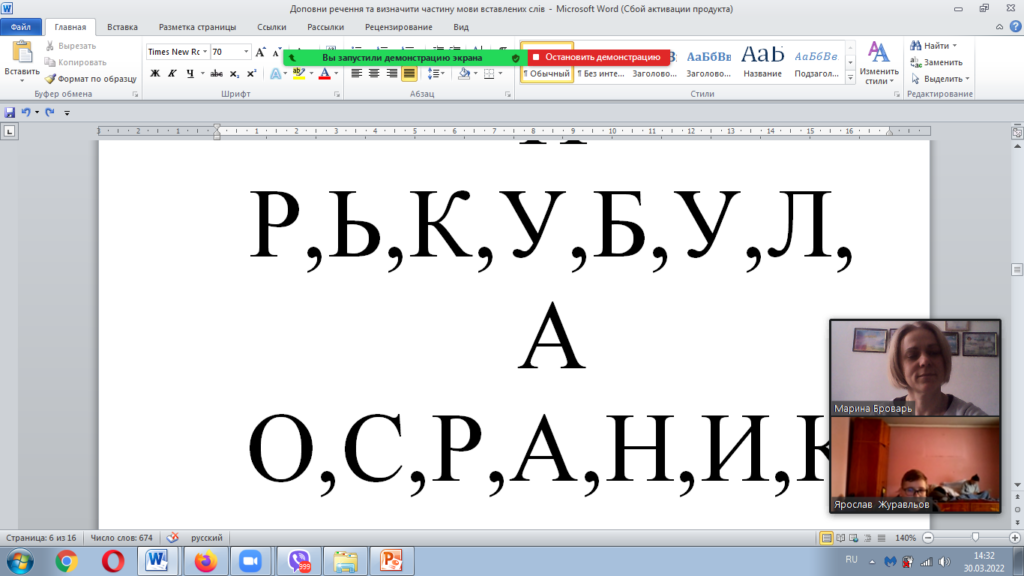This screenshot has width=1024, height=576.
Task: Click the subscript x₂ icon
Action: pyautogui.click(x=235, y=73)
